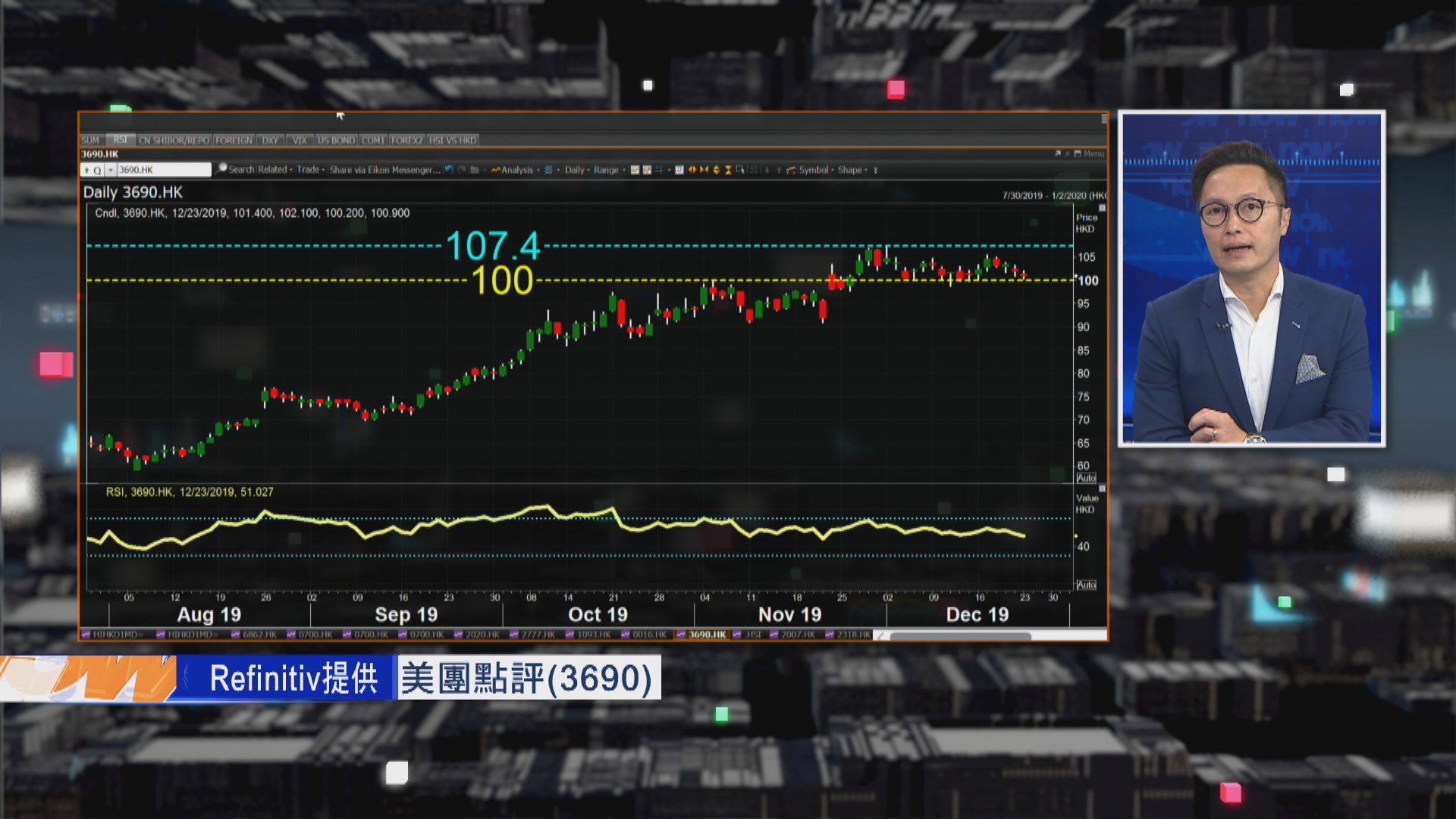
Task: Click the pop-out arrow icon near Menu
Action: tap(1056, 153)
